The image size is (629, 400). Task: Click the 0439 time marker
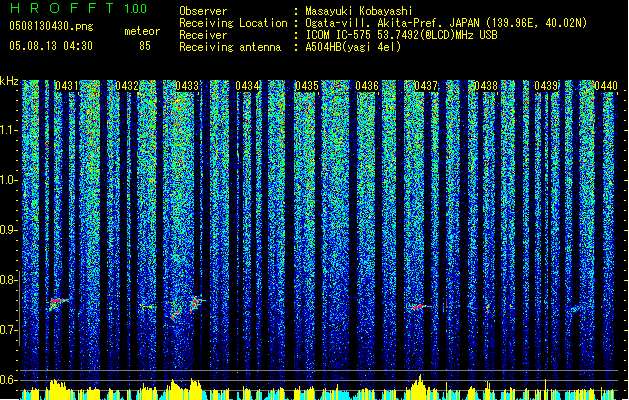pos(546,86)
